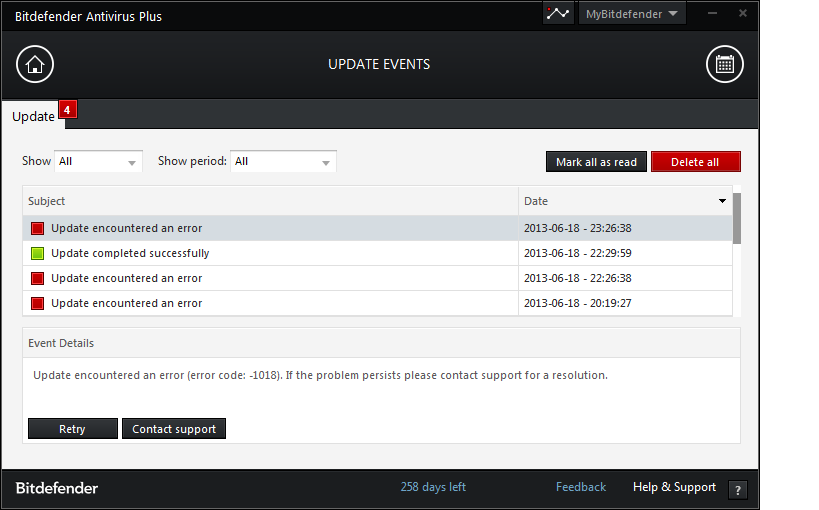819x510 pixels.
Task: Click the red notification badge showing 4
Action: coord(67,110)
